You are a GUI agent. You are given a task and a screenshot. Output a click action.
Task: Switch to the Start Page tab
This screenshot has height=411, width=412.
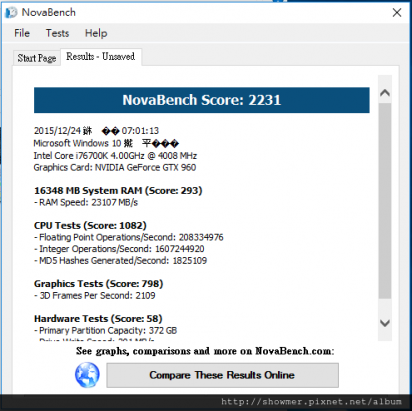tap(37, 58)
